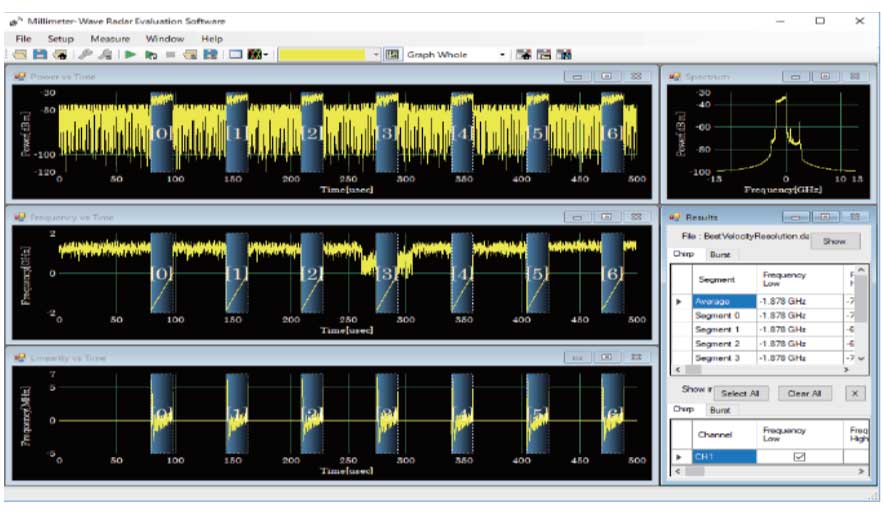Screen dimensions: 884x518
Task: Open the Graph Whole combo box
Action: [x=455, y=55]
